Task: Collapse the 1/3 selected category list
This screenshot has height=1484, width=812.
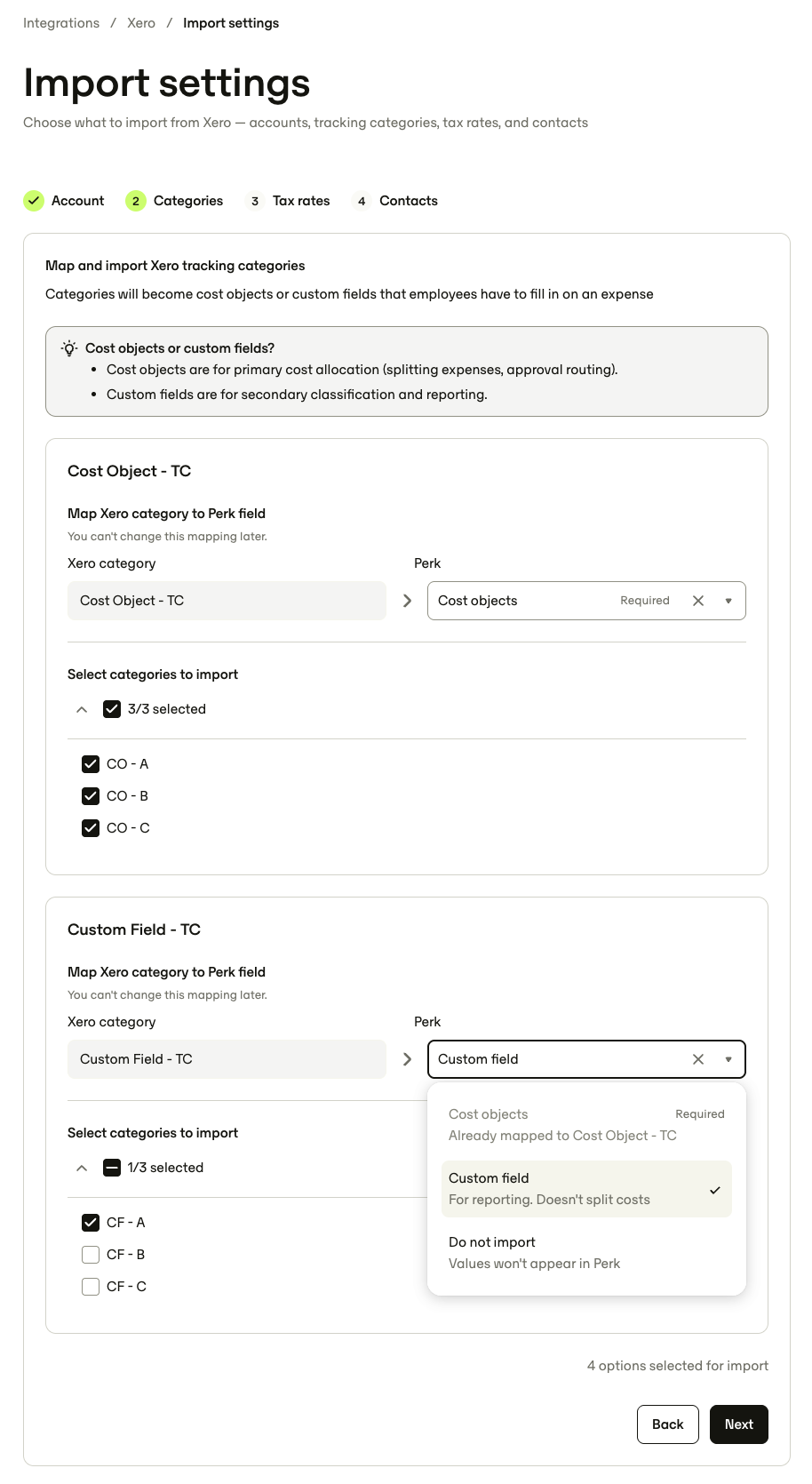Action: [x=82, y=1168]
